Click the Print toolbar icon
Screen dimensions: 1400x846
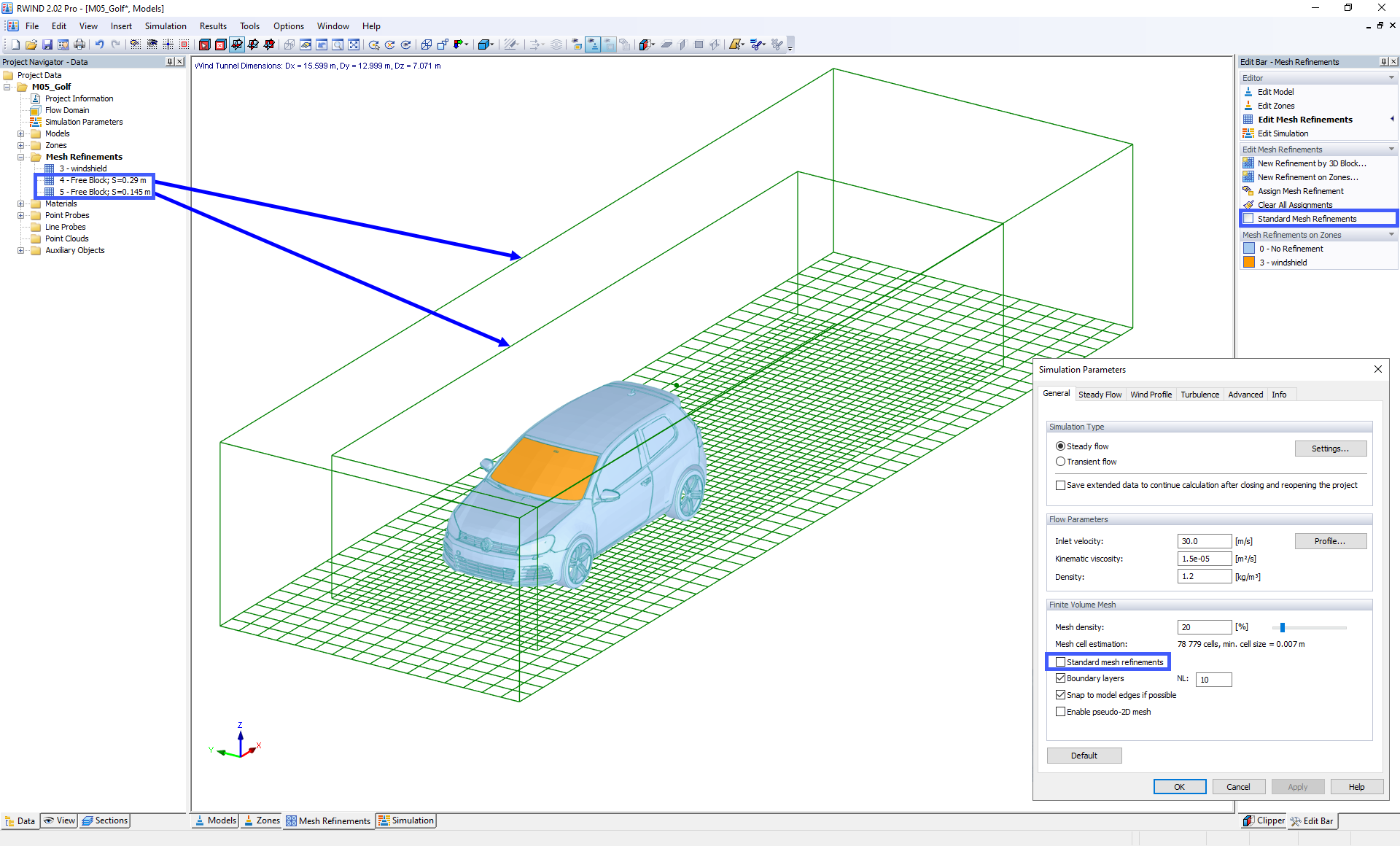pos(79,44)
